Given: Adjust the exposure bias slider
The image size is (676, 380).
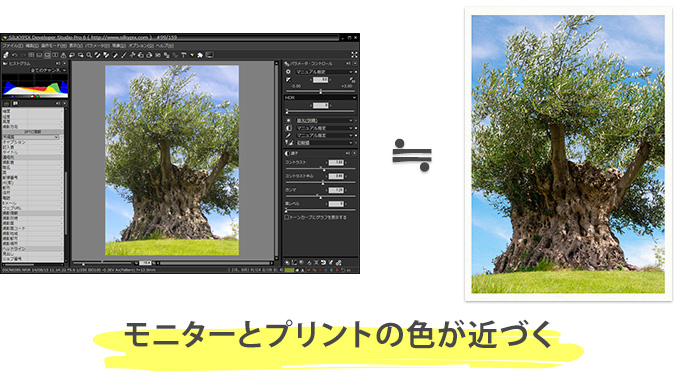Looking at the screenshot, I should coord(320,91).
